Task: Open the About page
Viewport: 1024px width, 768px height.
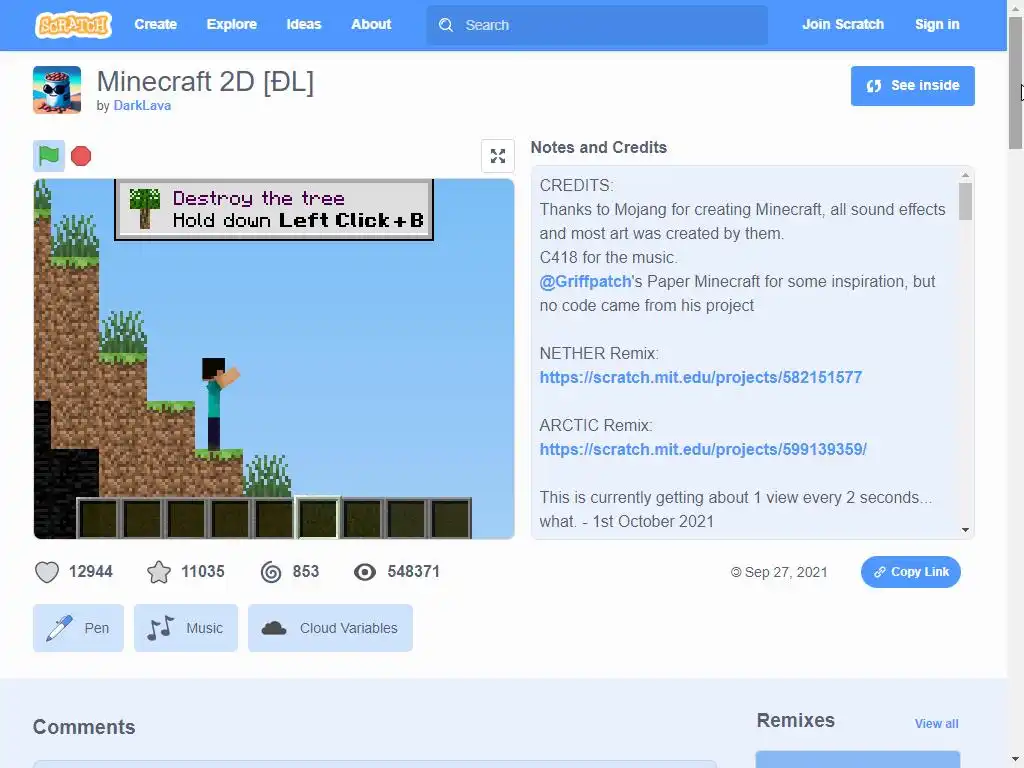Action: 371,24
